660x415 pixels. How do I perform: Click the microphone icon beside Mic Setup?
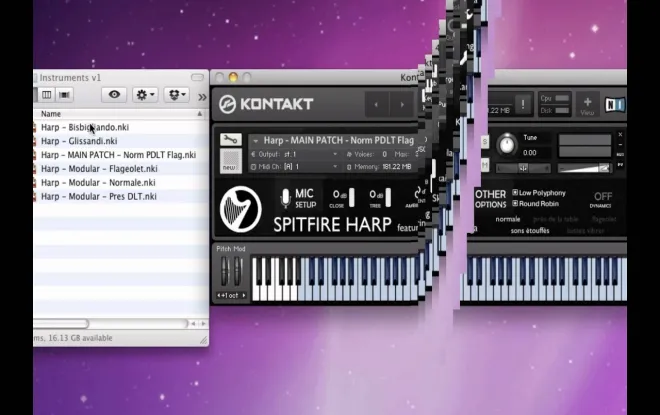coord(285,198)
